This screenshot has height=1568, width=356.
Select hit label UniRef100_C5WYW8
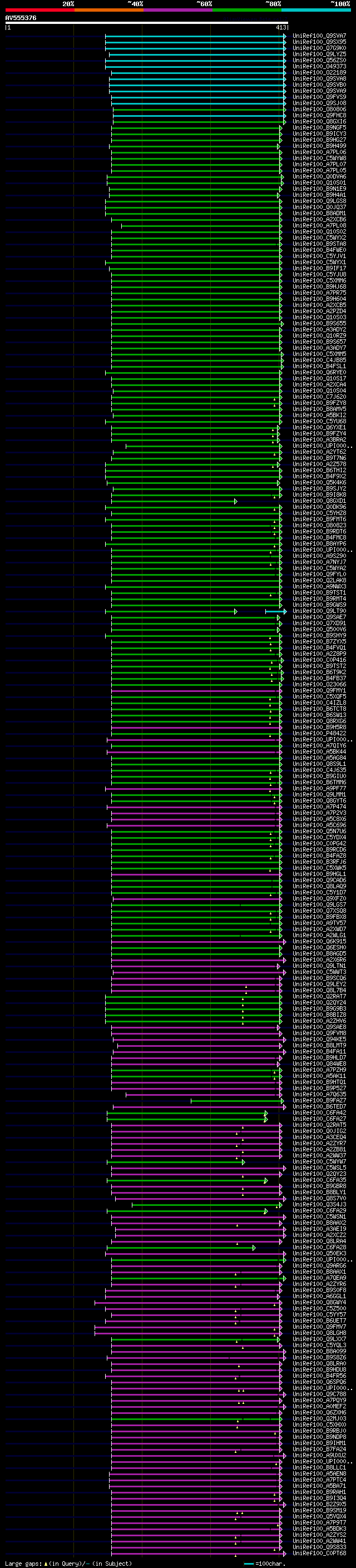pos(319,159)
